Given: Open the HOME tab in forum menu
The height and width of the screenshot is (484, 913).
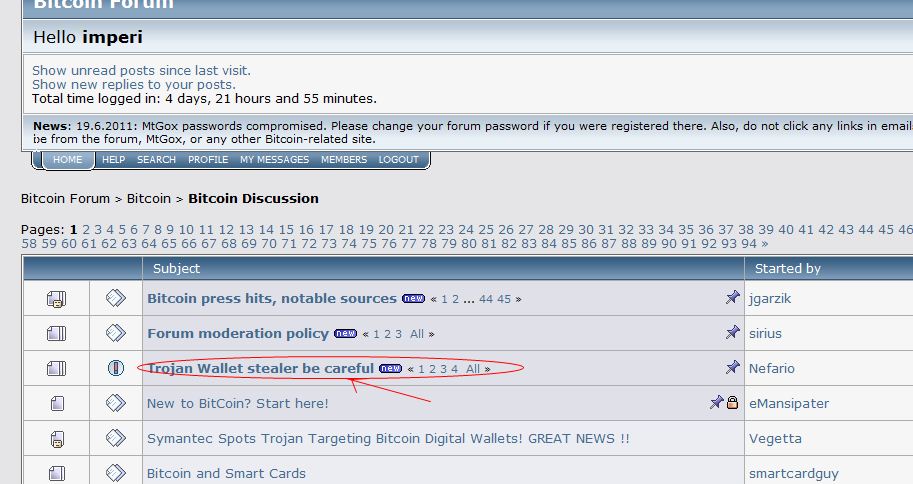Looking at the screenshot, I should pyautogui.click(x=68, y=160).
